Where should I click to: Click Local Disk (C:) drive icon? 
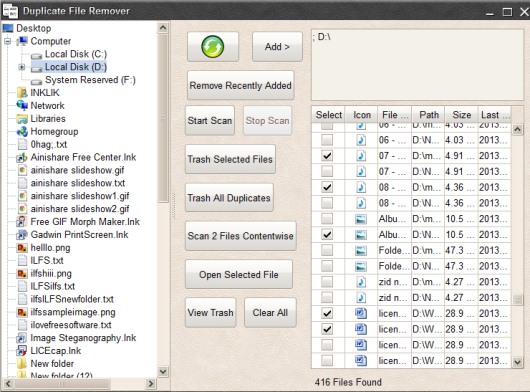pyautogui.click(x=37, y=55)
